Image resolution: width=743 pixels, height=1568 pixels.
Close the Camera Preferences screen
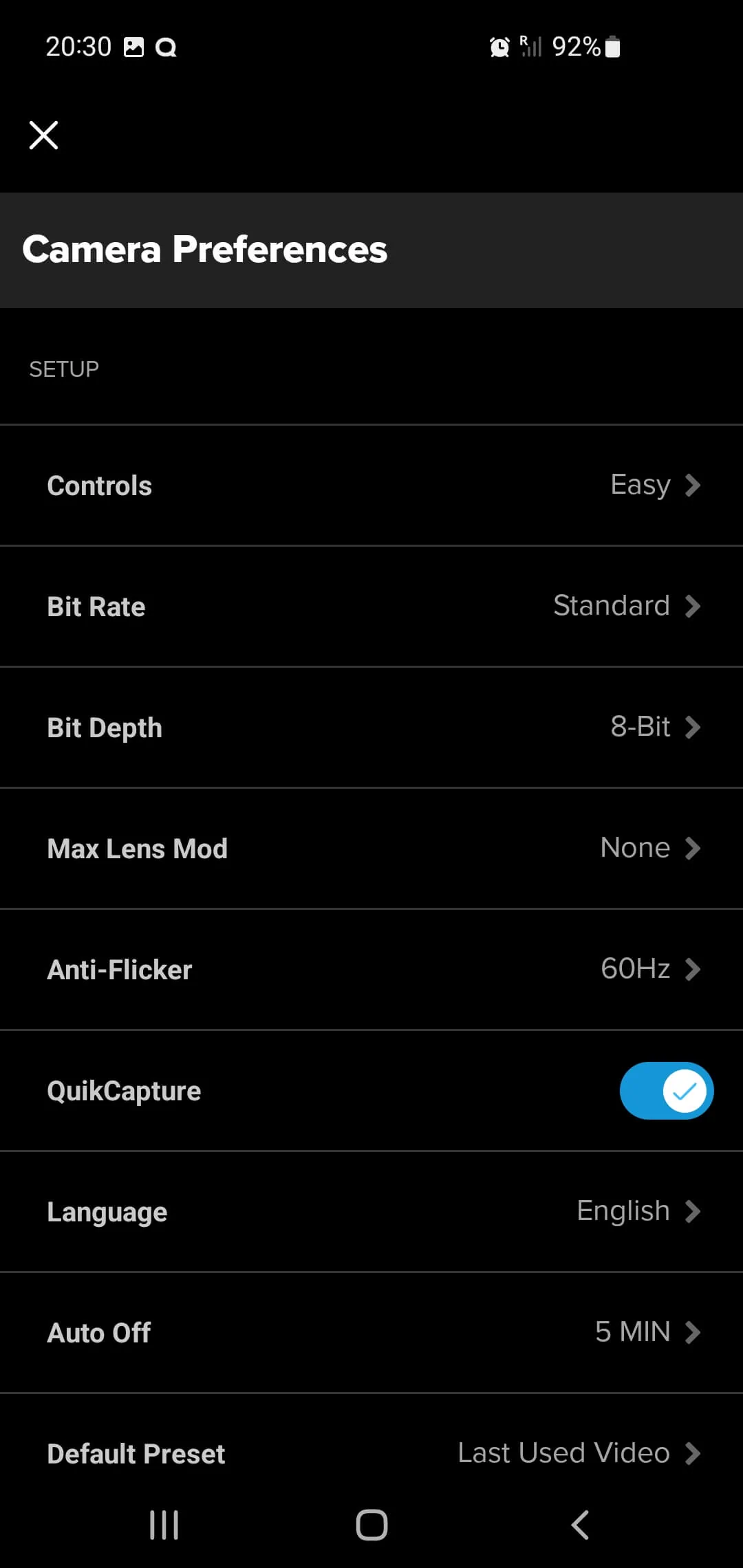click(x=43, y=135)
